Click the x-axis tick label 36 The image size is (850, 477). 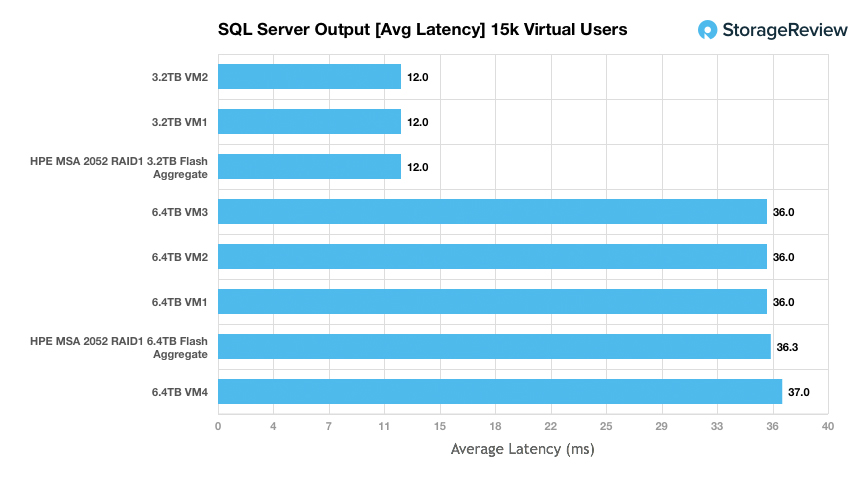[772, 426]
